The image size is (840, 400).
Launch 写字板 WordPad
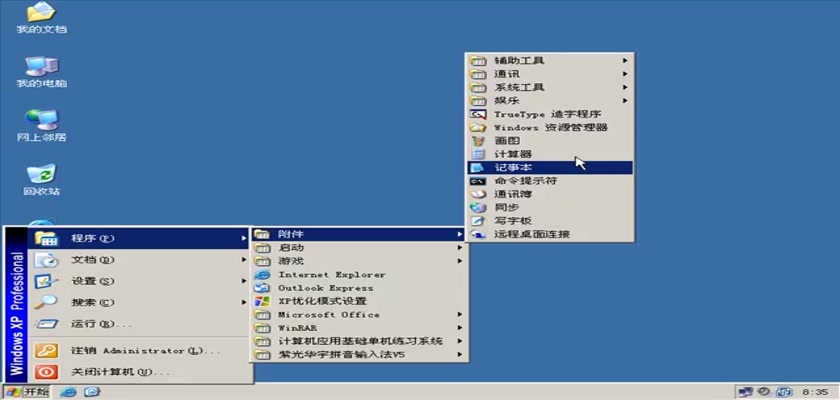click(x=550, y=221)
